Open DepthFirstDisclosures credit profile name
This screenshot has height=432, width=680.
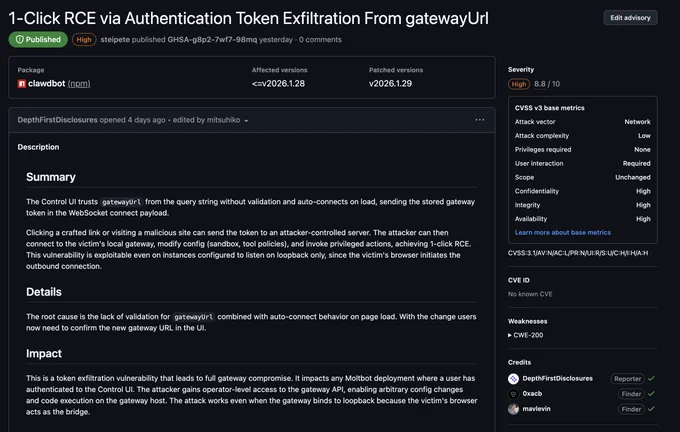click(x=557, y=378)
